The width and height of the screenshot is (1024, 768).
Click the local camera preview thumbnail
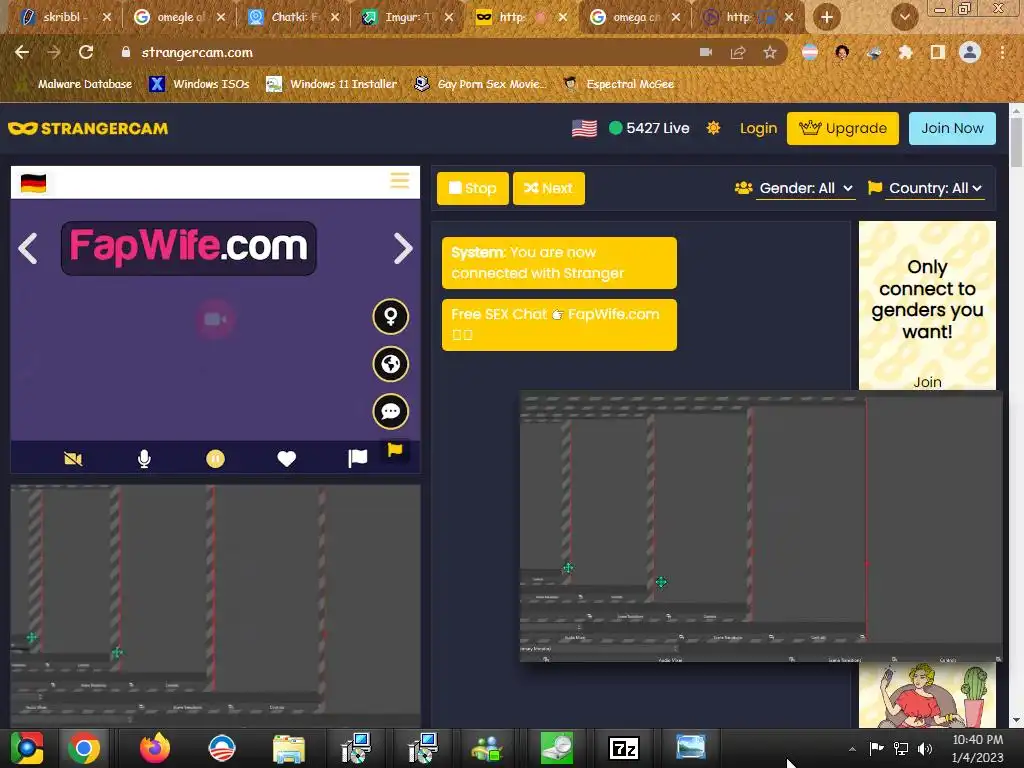coord(216,604)
